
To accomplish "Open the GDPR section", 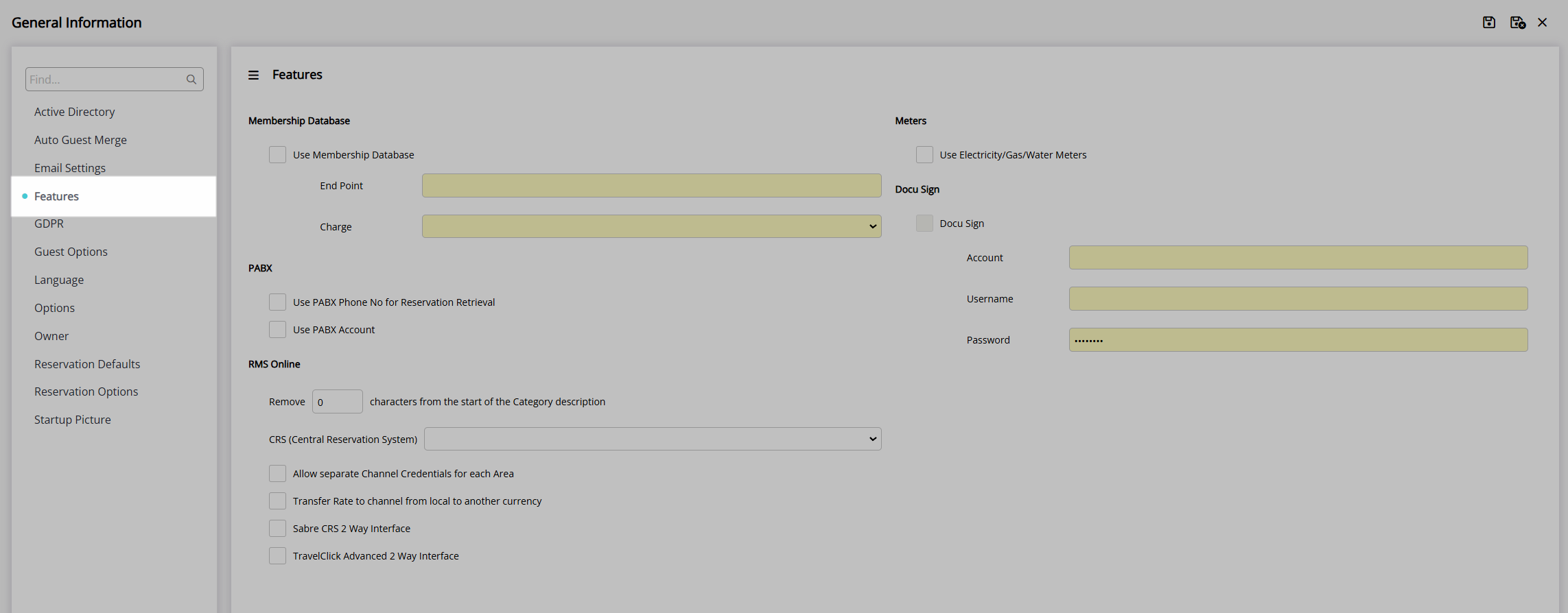I will click(x=49, y=224).
